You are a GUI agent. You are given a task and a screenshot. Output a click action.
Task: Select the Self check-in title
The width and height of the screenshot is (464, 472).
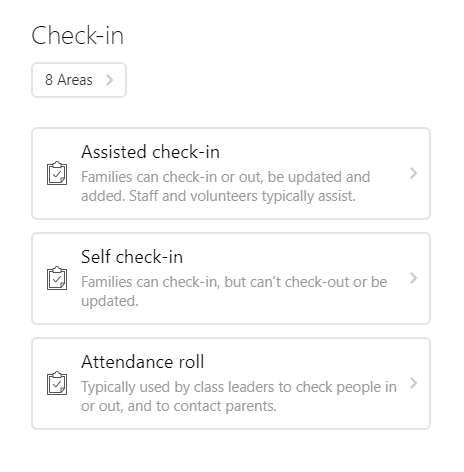[132, 257]
